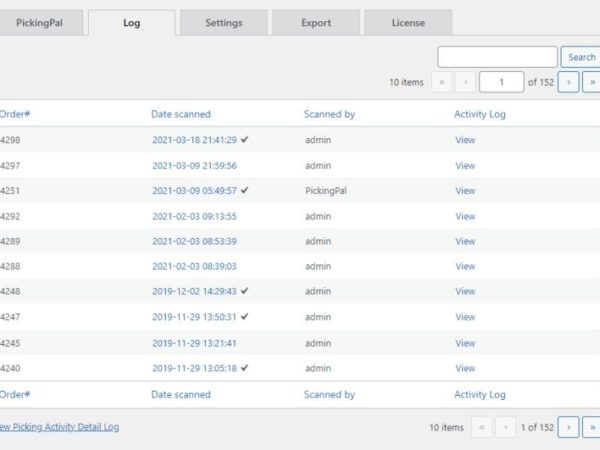Viewport: 600px width, 450px height.
Task: Click first page arrow in bottom pagination
Action: pyautogui.click(x=482, y=428)
